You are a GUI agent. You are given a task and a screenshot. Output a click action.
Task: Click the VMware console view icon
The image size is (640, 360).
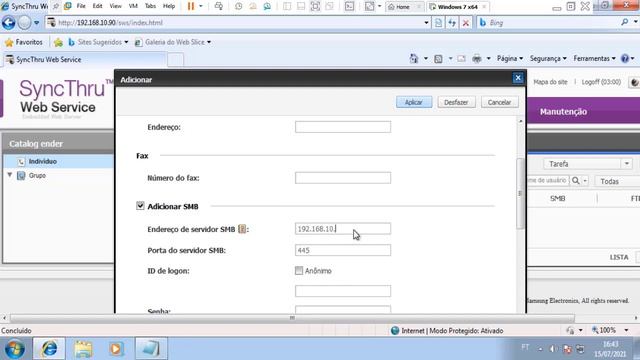coord(349,6)
